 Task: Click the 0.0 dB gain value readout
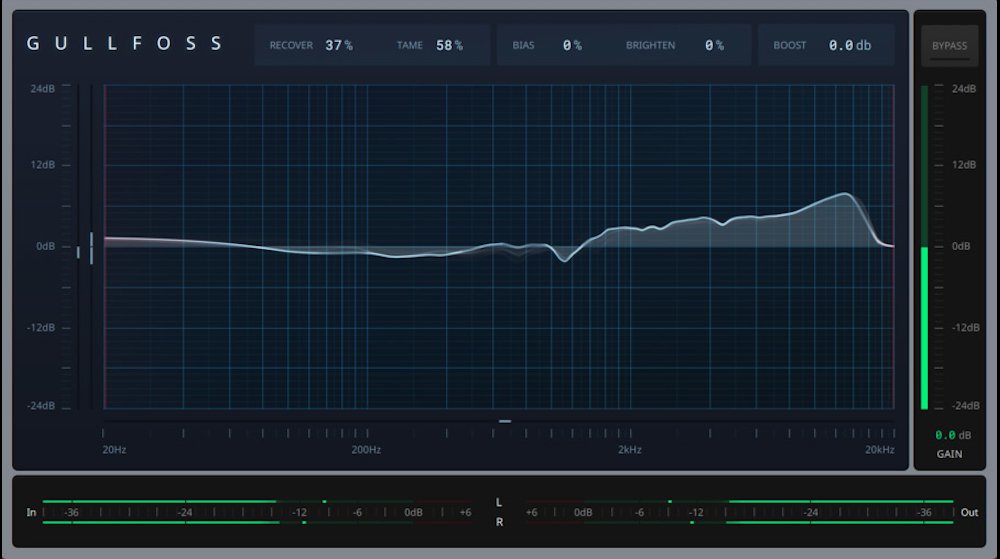click(952, 436)
